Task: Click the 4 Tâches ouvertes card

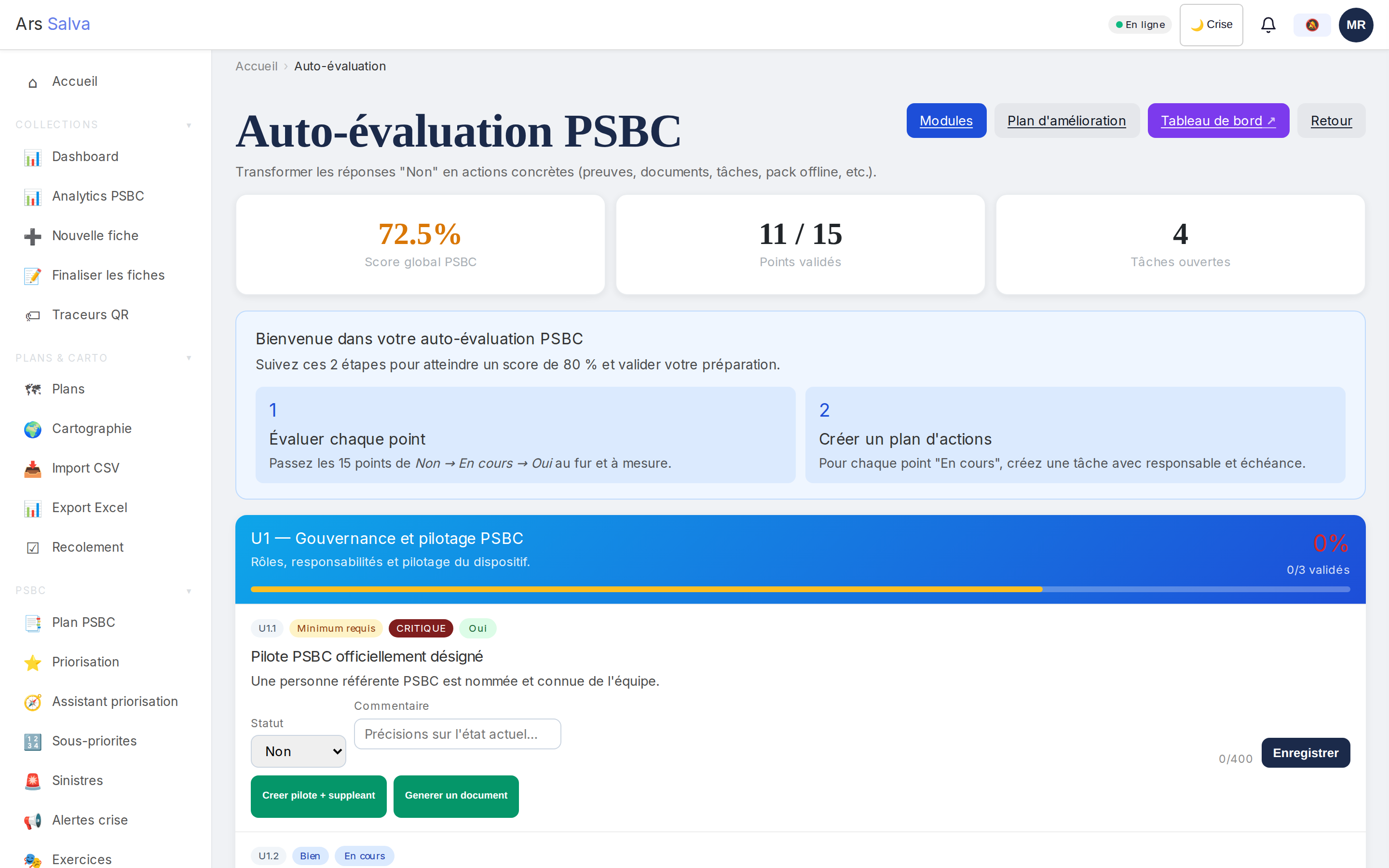Action: 1180,244
